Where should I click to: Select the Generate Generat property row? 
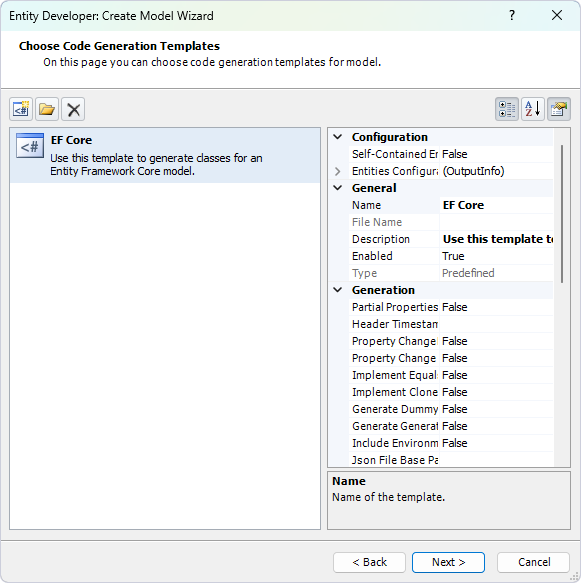[x=451, y=426]
